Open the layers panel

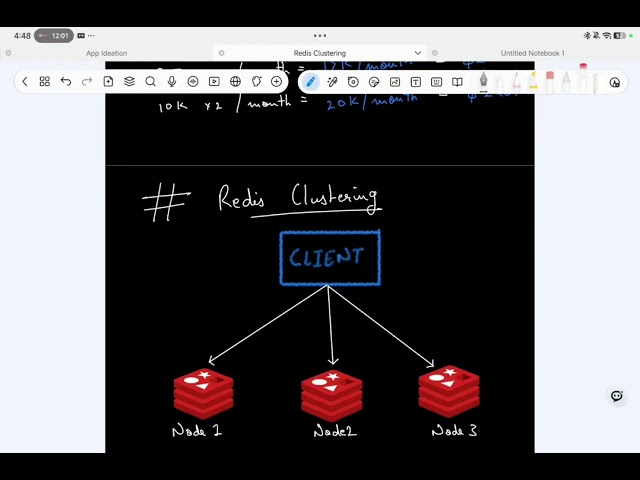[129, 82]
